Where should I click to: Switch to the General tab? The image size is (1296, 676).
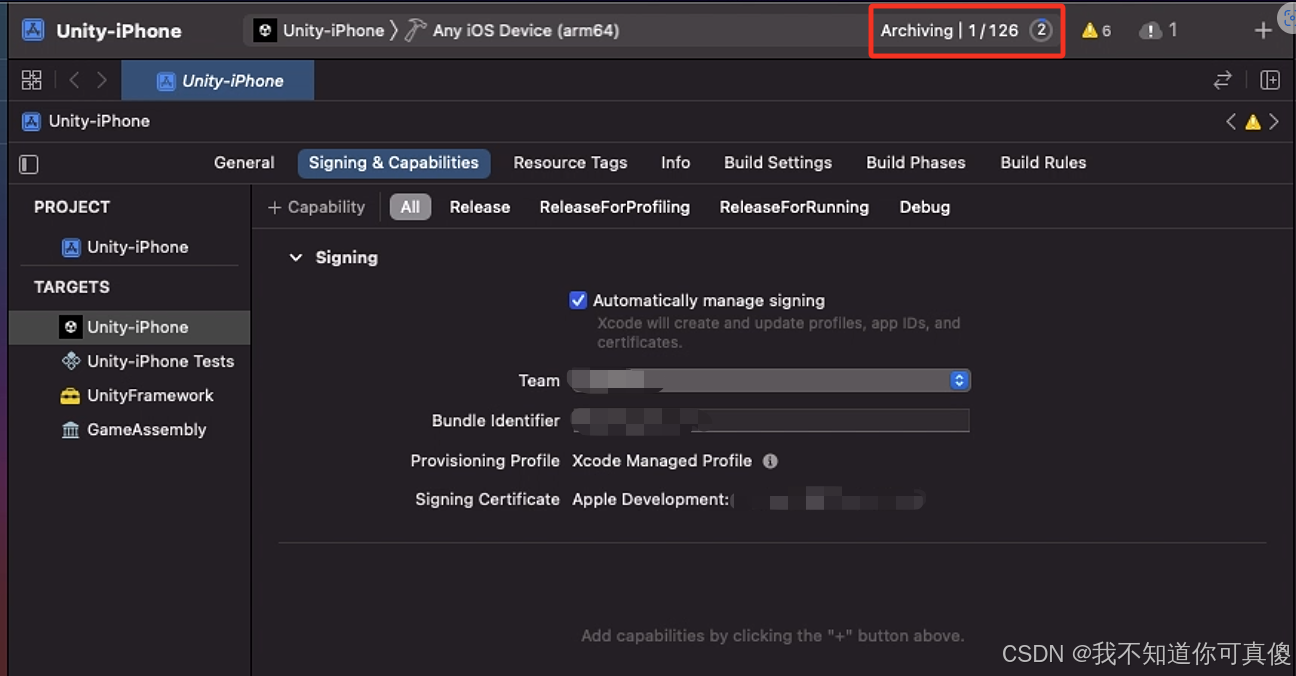point(244,162)
